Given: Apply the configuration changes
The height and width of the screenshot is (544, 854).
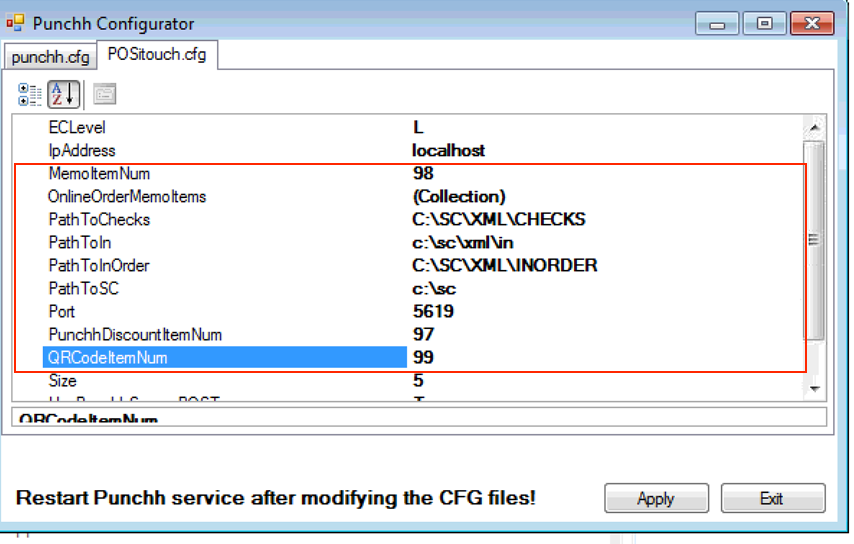Looking at the screenshot, I should coord(656,498).
